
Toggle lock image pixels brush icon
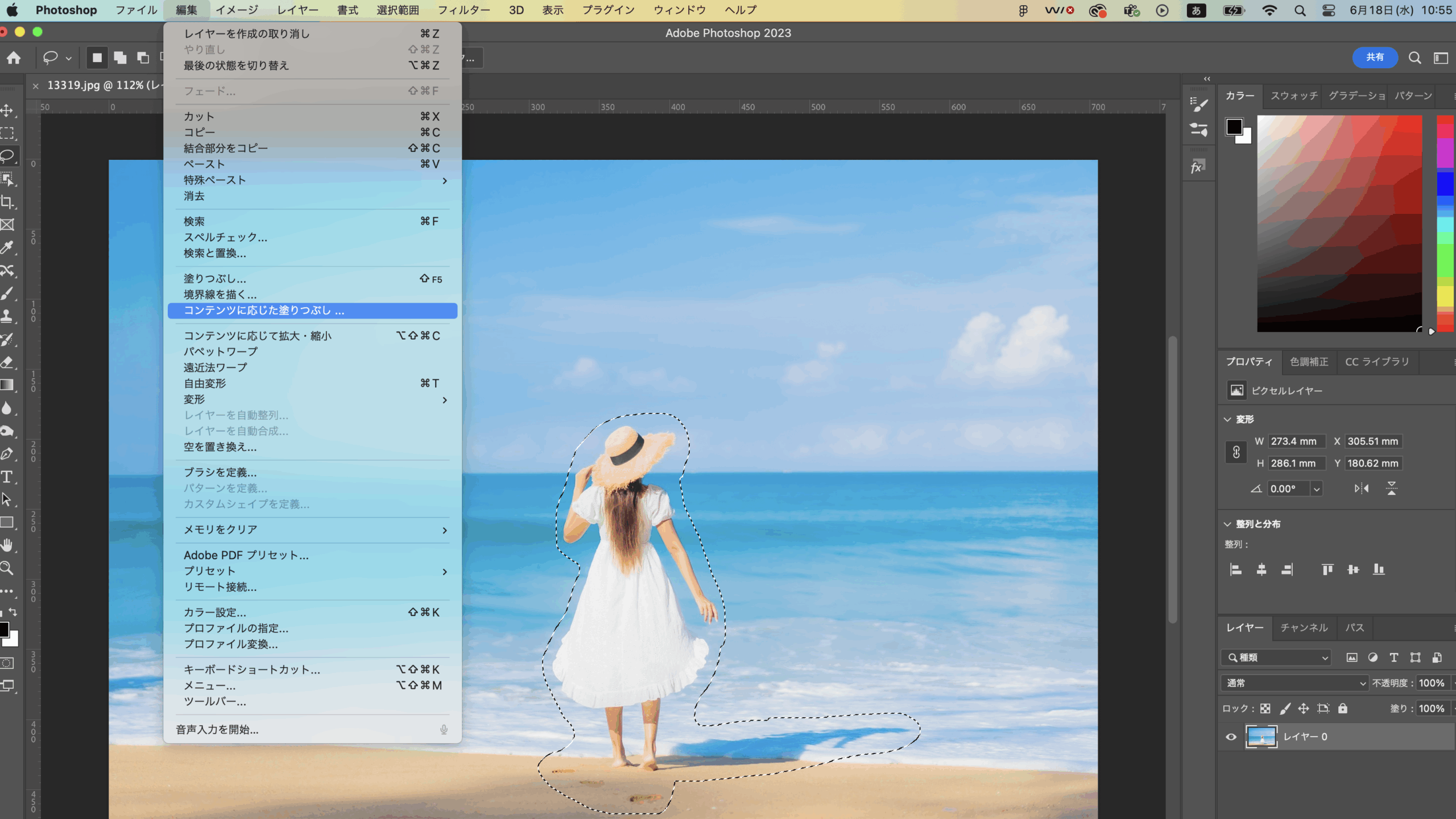[1285, 708]
